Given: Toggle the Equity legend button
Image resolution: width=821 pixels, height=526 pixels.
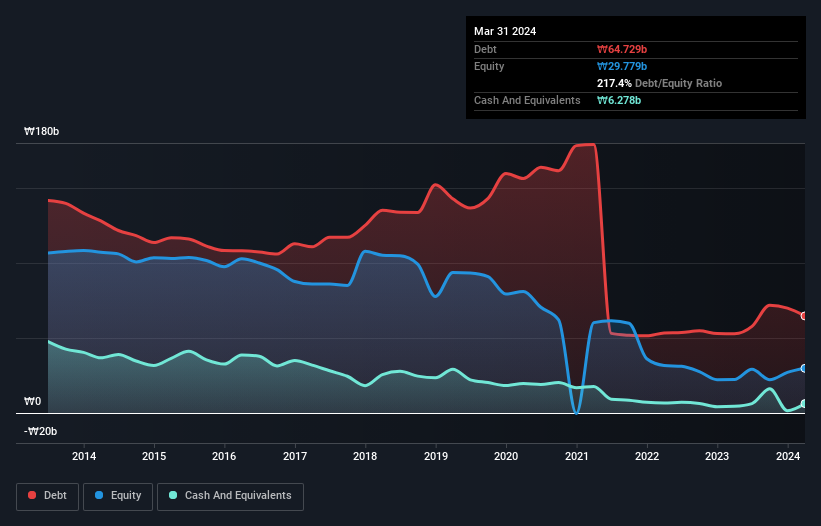Looking at the screenshot, I should coord(118,496).
